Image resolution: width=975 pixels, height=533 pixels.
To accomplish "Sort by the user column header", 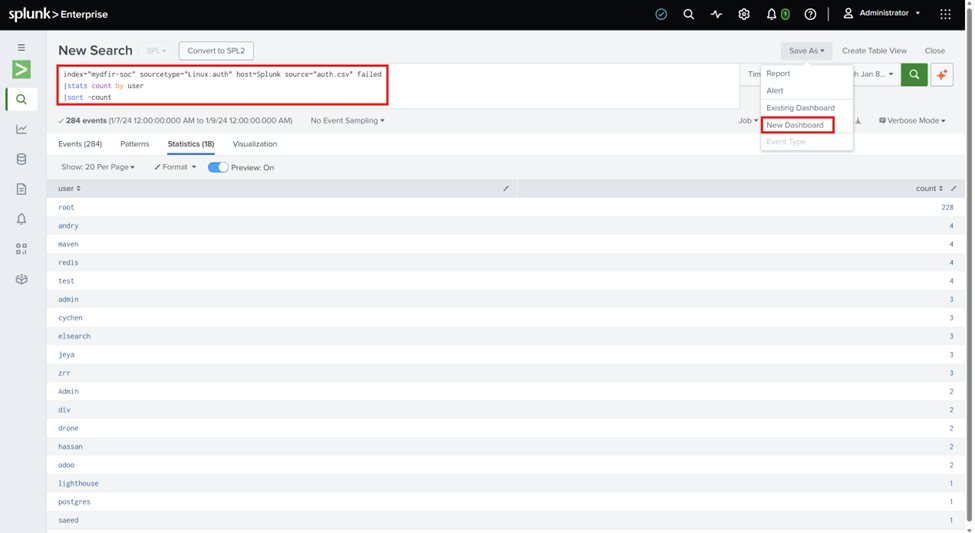I will coord(69,188).
